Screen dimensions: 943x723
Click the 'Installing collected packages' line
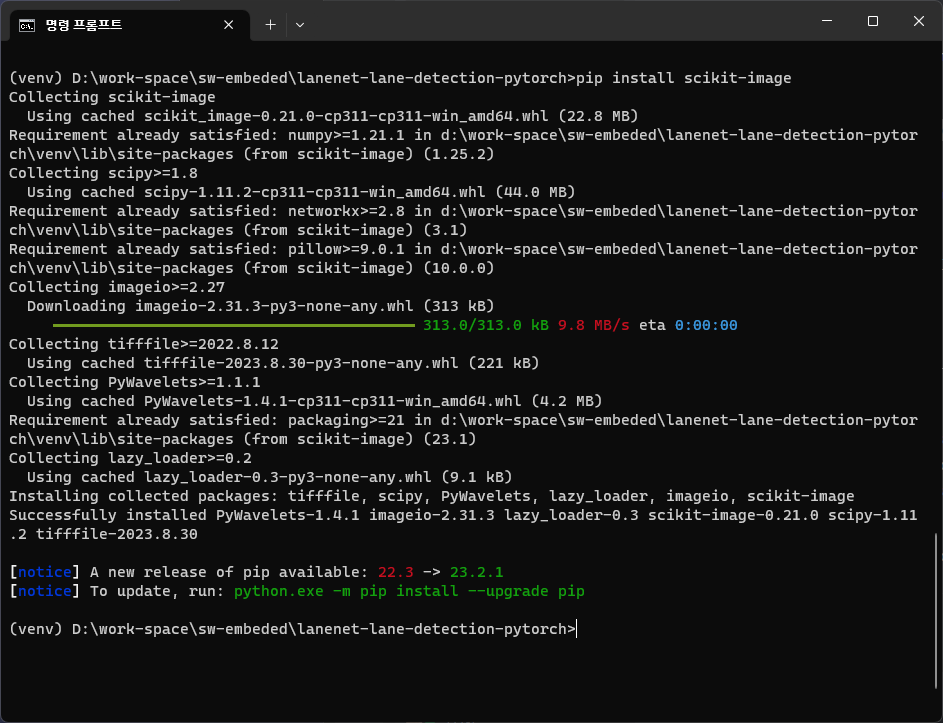click(x=431, y=496)
